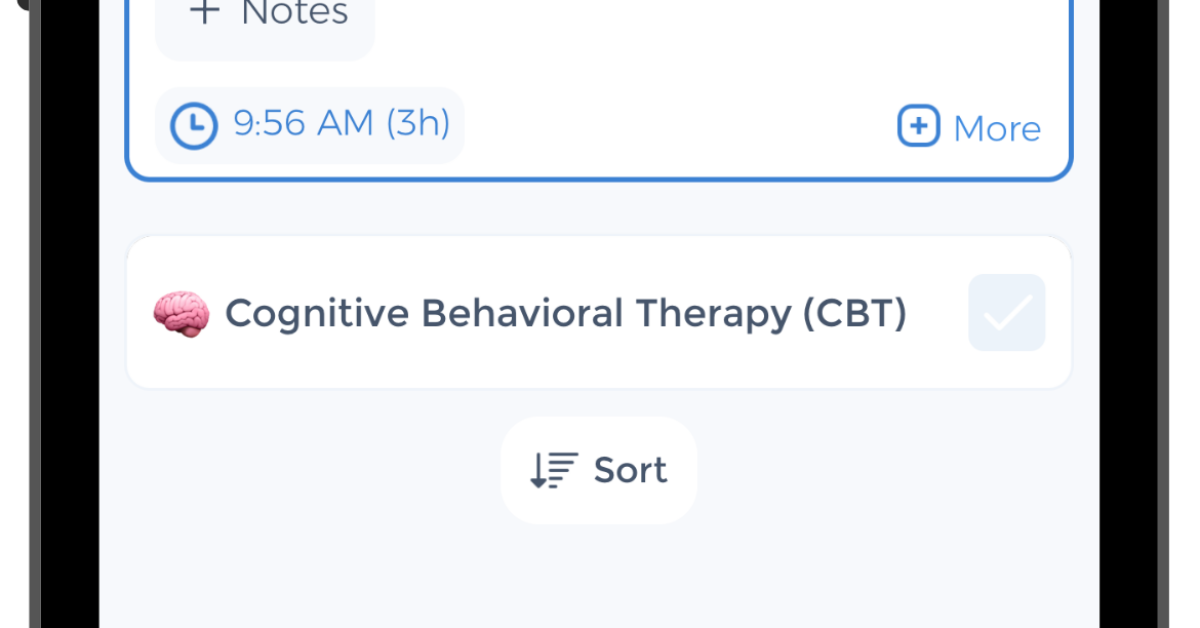Click the plus icon beside Notes
The height and width of the screenshot is (628, 1200).
tap(204, 14)
